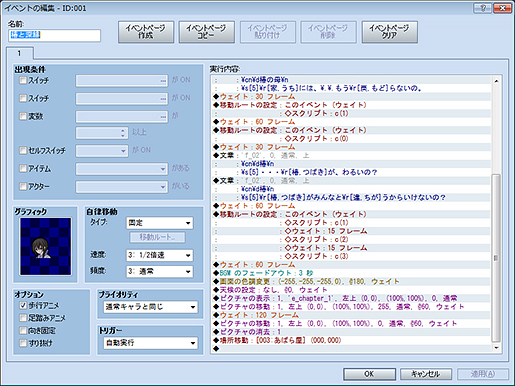This screenshot has height=386, width=515.
Task: Select the last empty command line diamond
Action: tap(216, 349)
